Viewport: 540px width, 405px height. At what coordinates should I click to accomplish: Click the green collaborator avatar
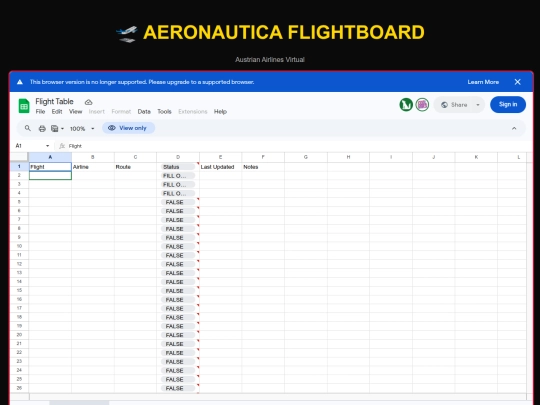[x=406, y=104]
